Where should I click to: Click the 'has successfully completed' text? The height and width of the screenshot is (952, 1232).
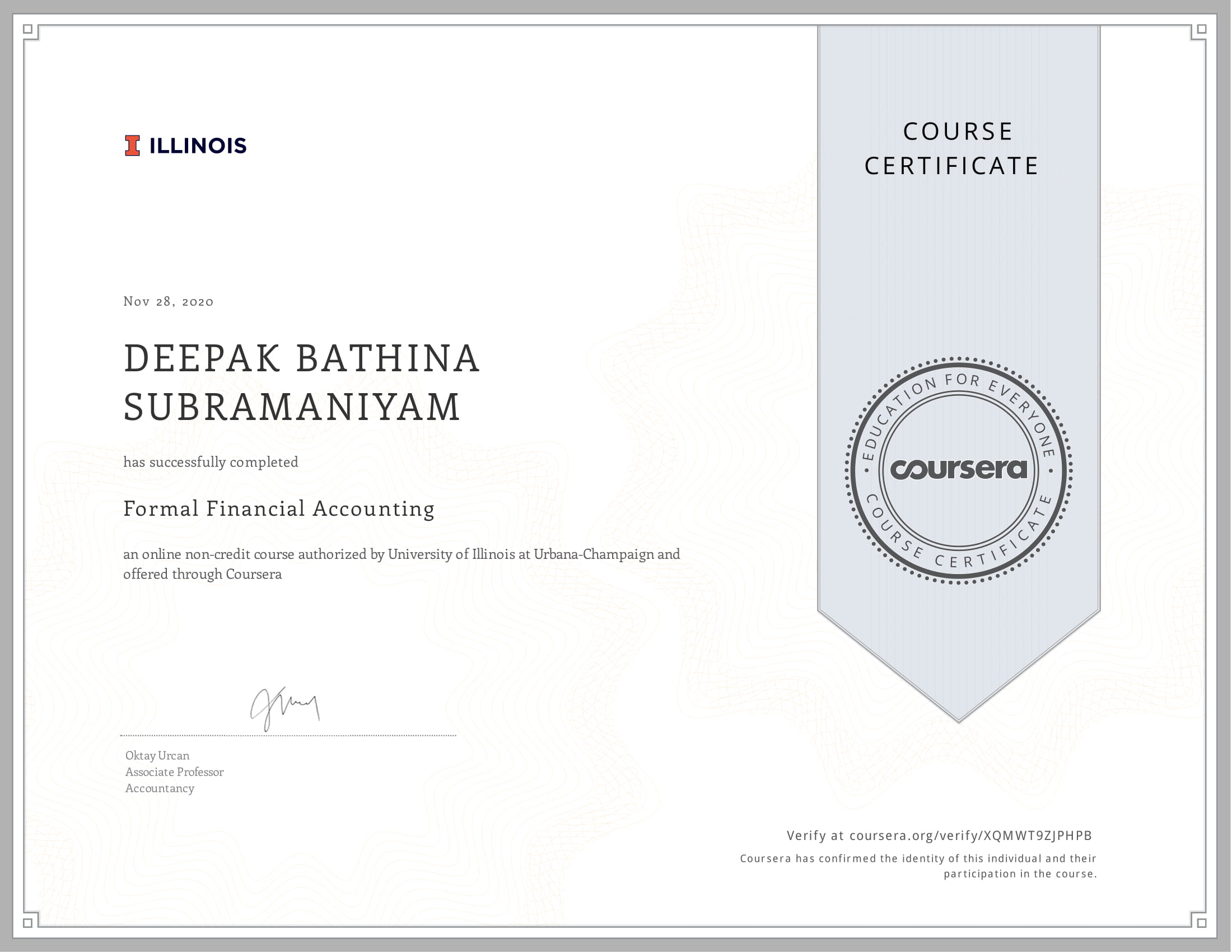(x=211, y=463)
